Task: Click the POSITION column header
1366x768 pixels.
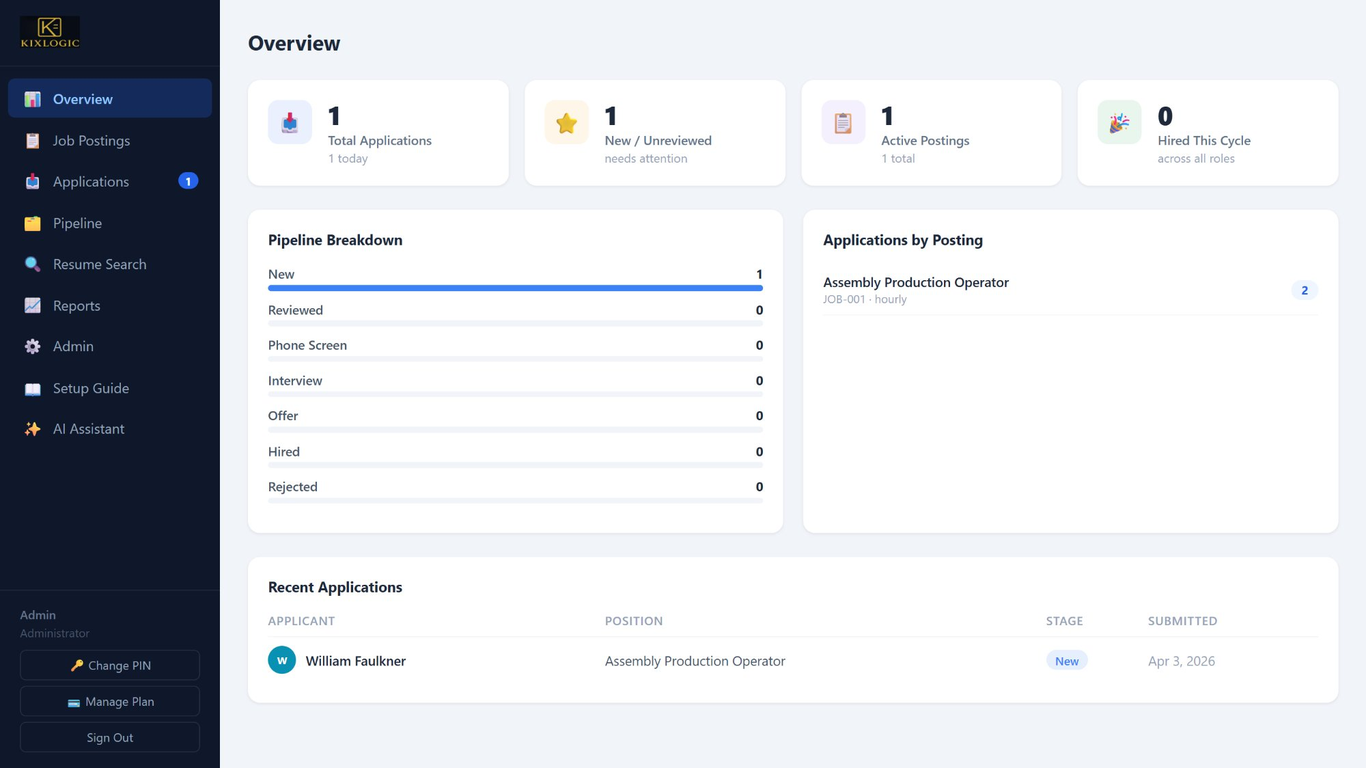Action: tap(634, 621)
